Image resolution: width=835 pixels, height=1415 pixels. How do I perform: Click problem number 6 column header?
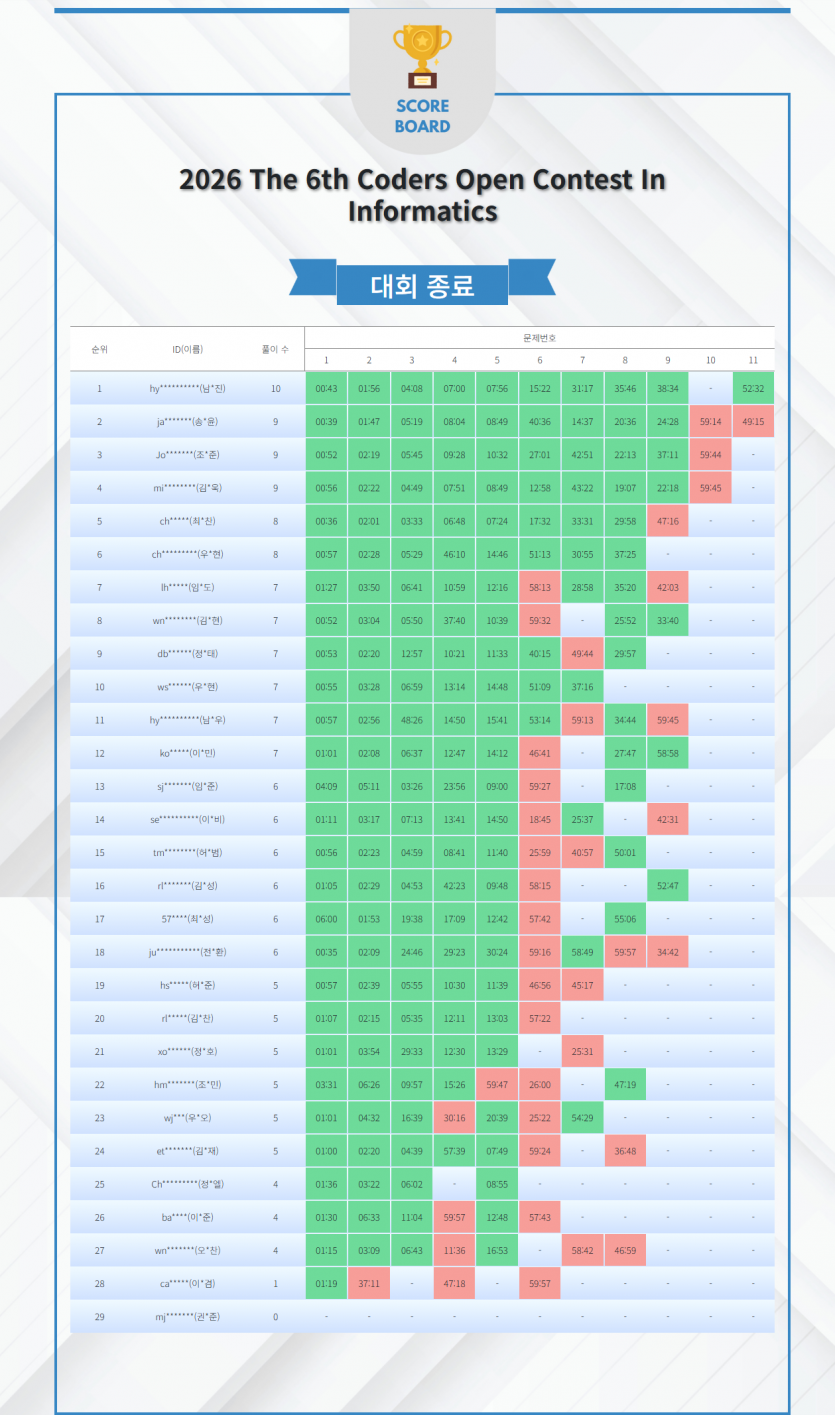click(x=539, y=360)
